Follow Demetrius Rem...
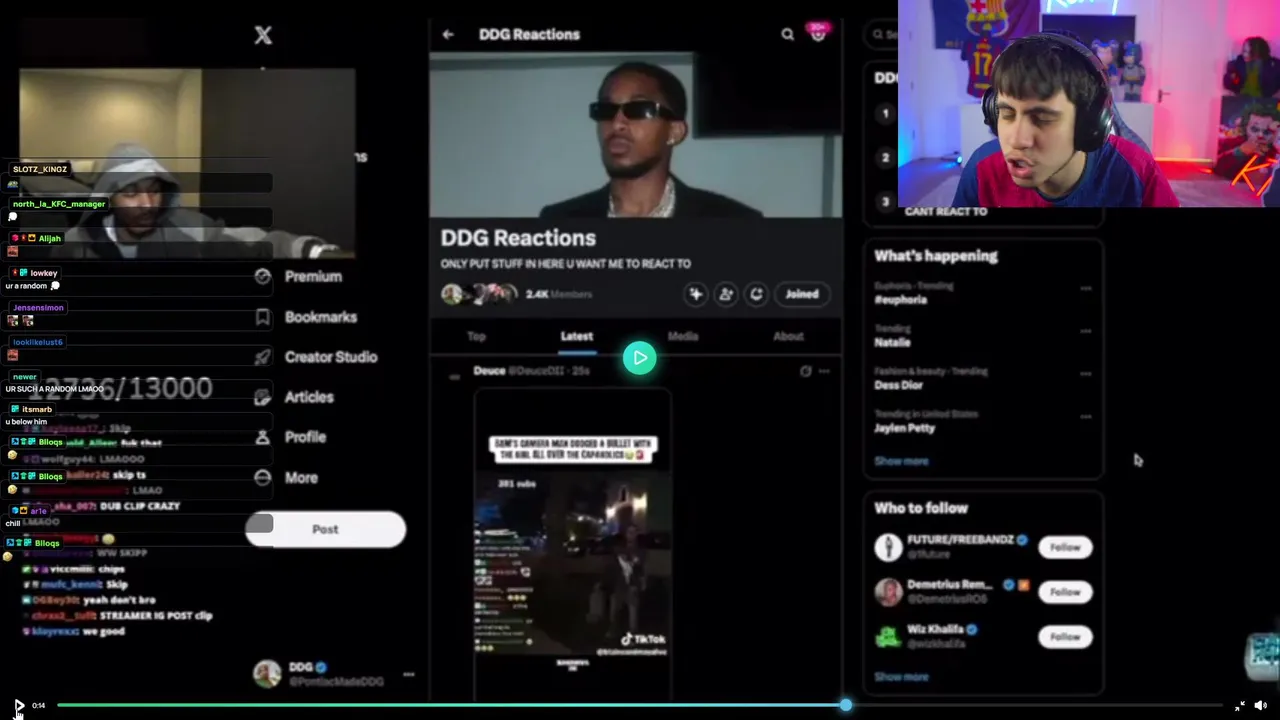Image resolution: width=1280 pixels, height=720 pixels. click(x=1065, y=592)
